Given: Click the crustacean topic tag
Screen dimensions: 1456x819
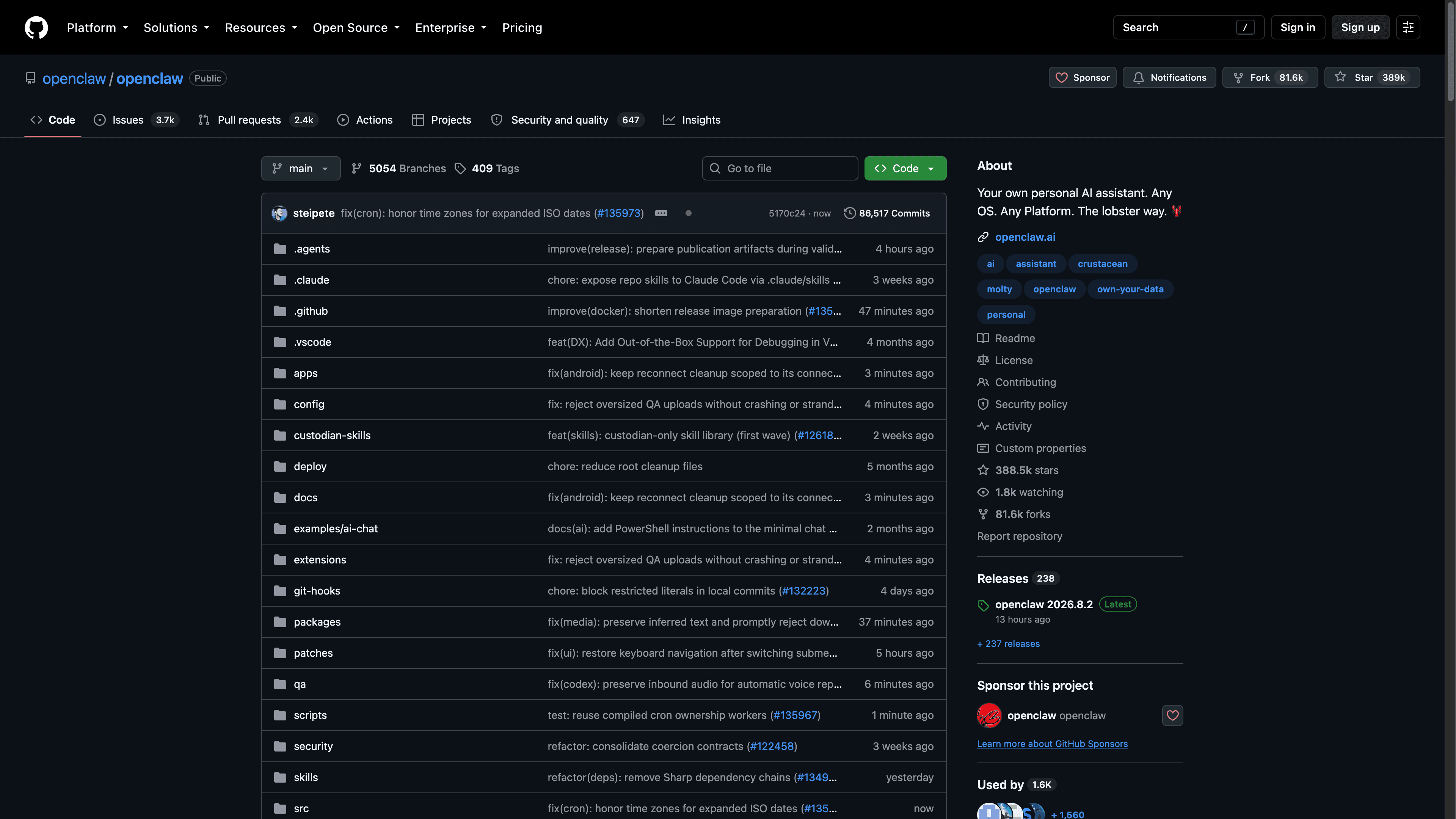Looking at the screenshot, I should pyautogui.click(x=1102, y=264).
